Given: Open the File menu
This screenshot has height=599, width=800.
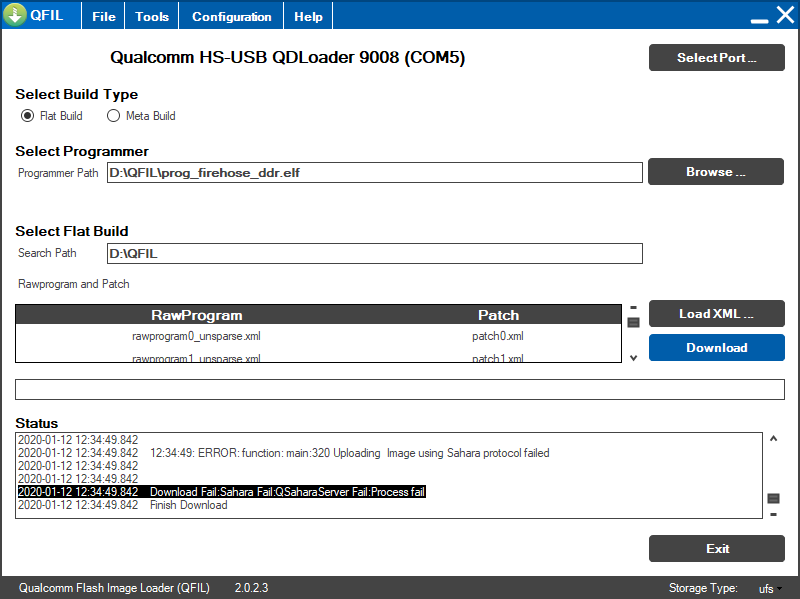Looking at the screenshot, I should pos(104,16).
